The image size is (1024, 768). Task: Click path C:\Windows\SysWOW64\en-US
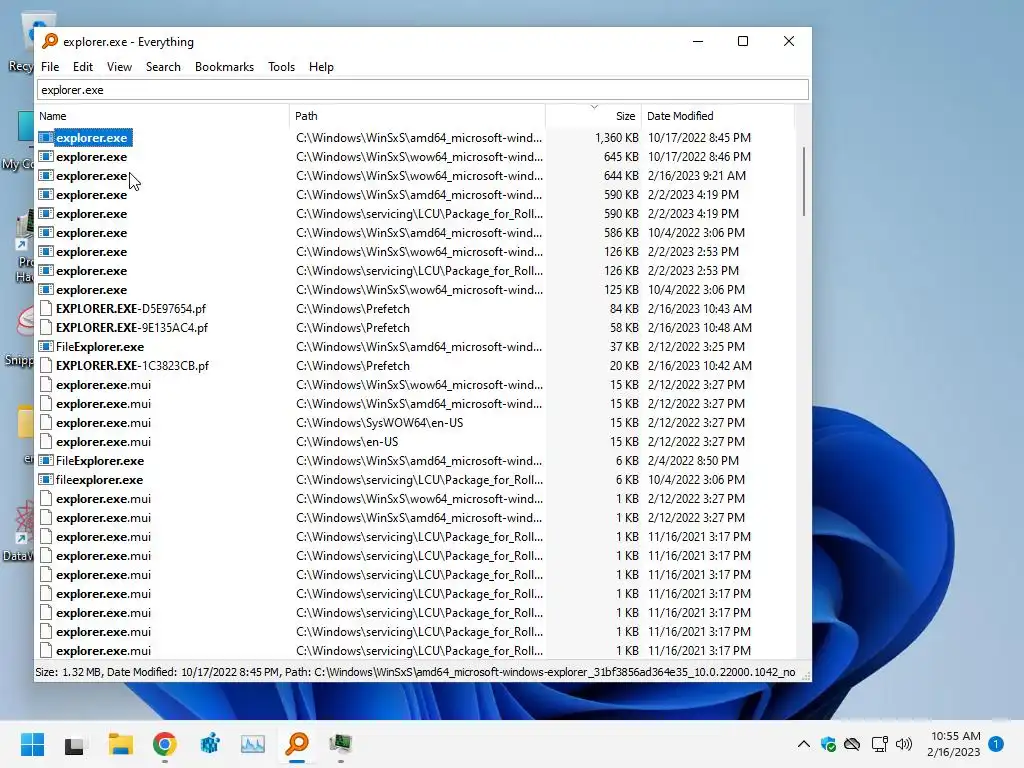379,423
